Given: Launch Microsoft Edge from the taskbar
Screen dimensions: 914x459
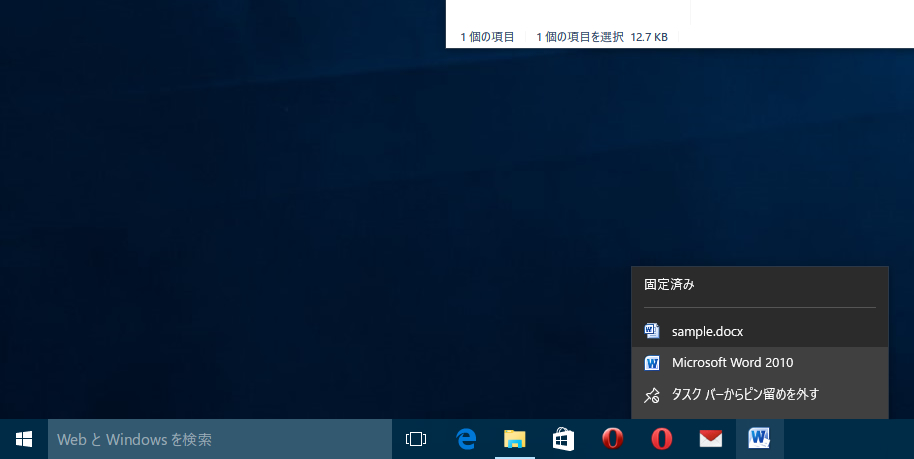Looking at the screenshot, I should 466,439.
